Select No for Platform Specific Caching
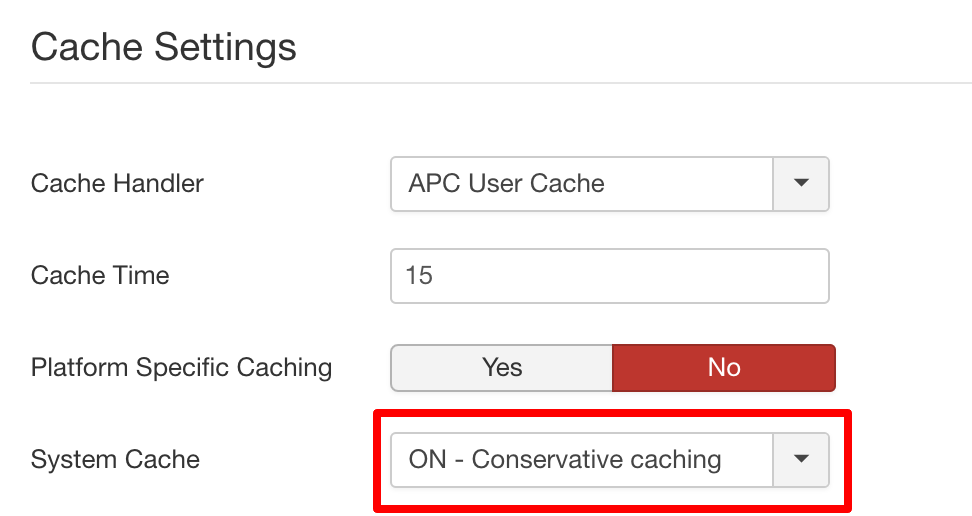Screen dimensions: 972x516 [x=723, y=368]
